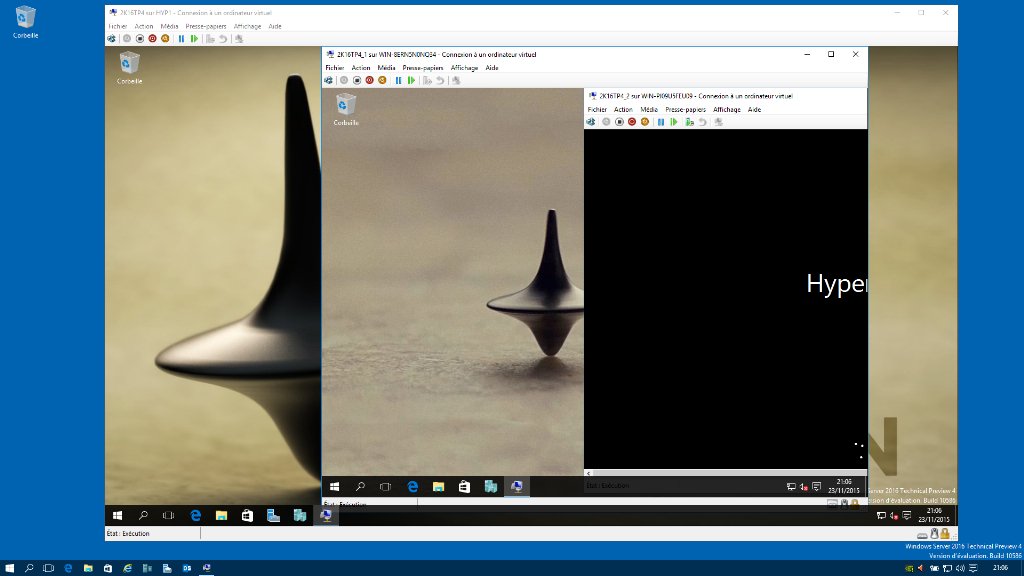Create checkpoint in 2K16TP4_2 window toolbar
The image size is (1024, 576).
coord(690,122)
